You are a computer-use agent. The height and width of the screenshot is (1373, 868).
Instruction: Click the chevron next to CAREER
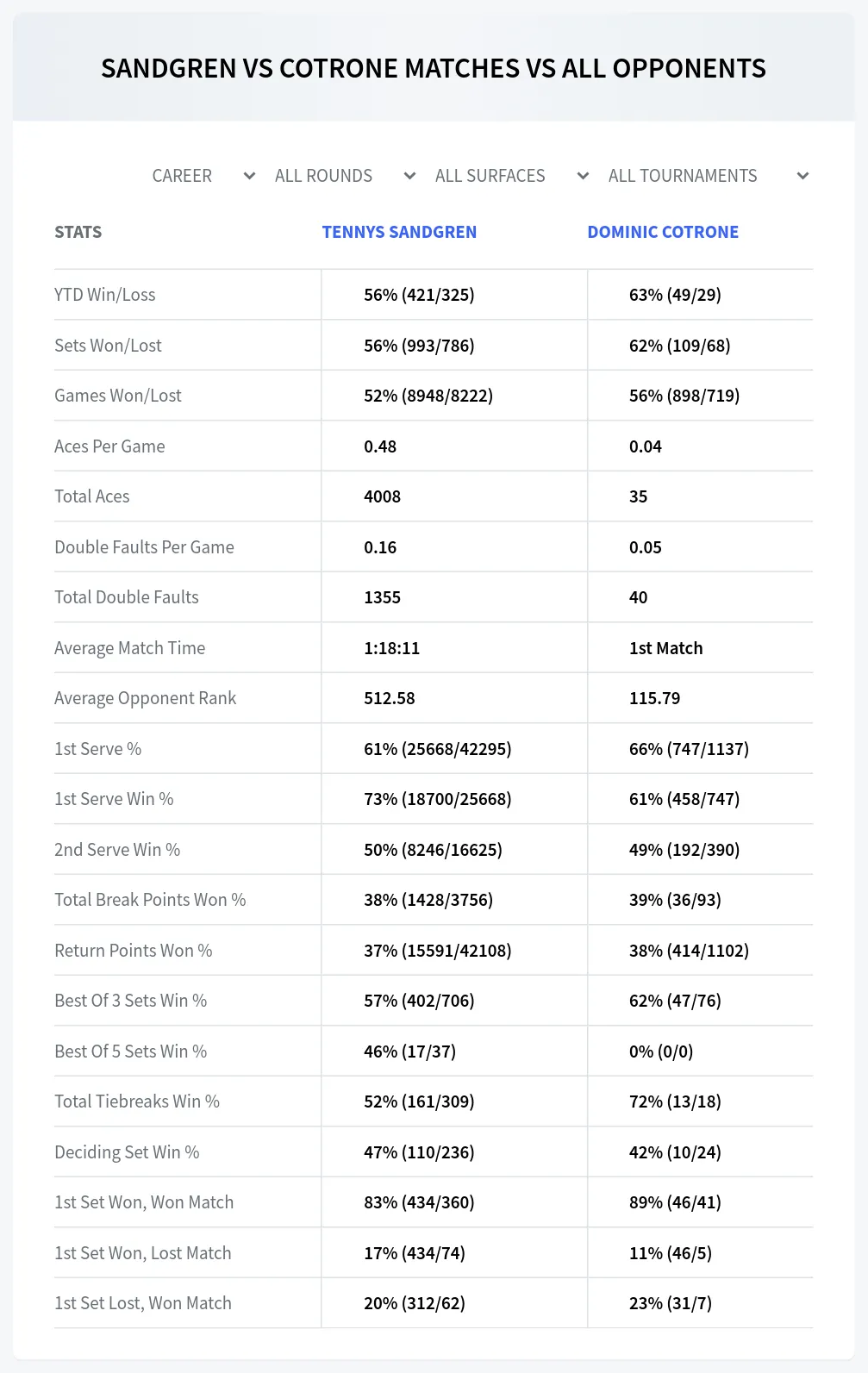tap(249, 176)
